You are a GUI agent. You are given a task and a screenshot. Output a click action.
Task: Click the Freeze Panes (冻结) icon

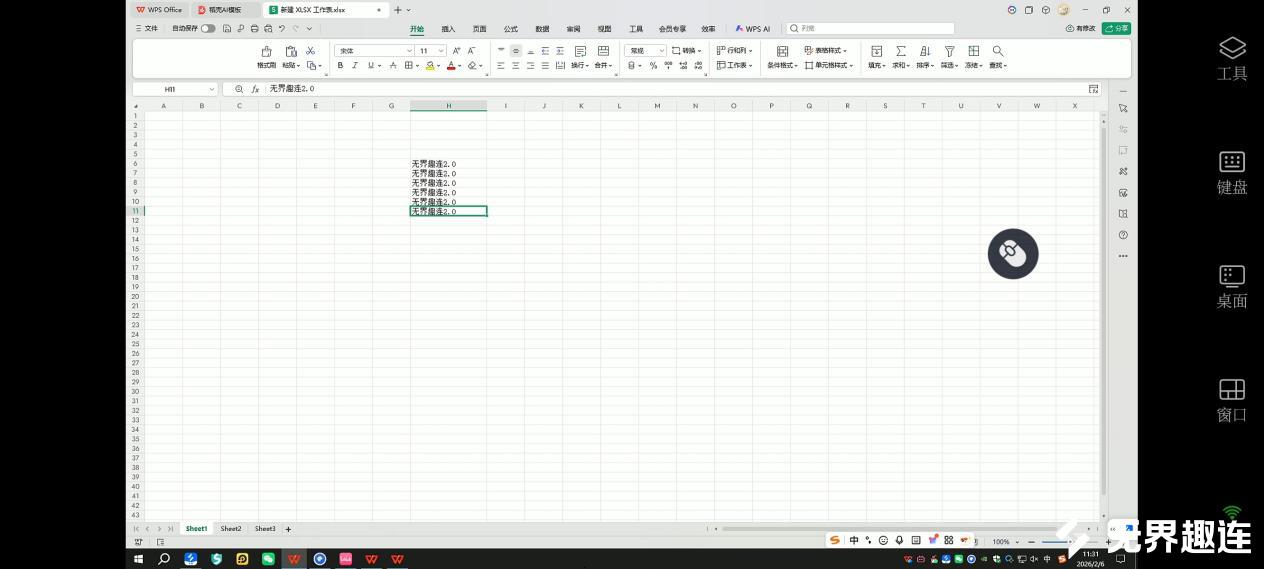coord(973,51)
